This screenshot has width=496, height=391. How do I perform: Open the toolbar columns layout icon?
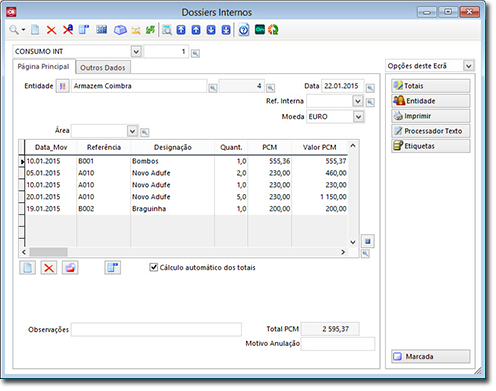pyautogui.click(x=84, y=30)
